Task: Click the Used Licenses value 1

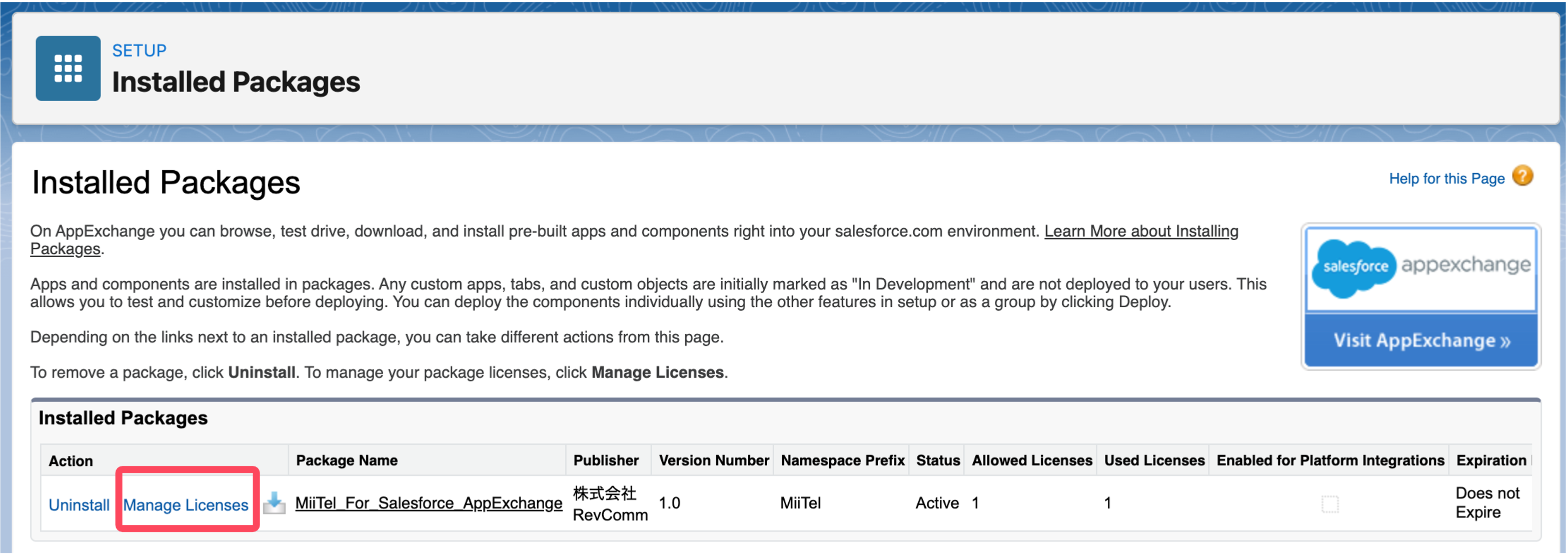Action: pos(1107,503)
